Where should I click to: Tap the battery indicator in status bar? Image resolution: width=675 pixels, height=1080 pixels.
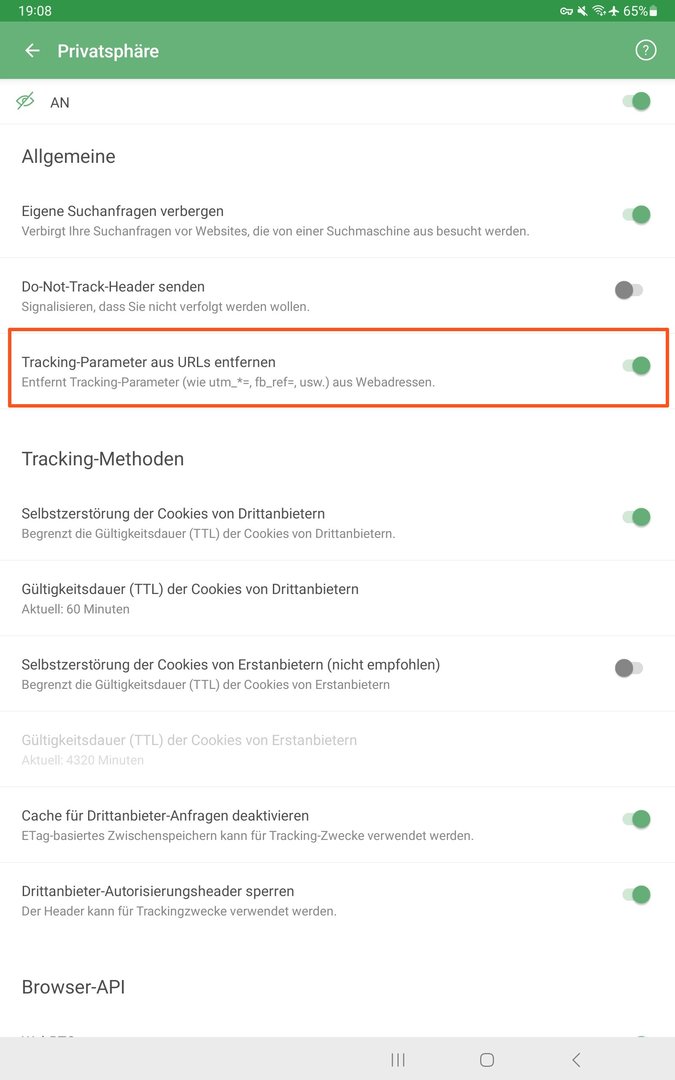[x=654, y=11]
